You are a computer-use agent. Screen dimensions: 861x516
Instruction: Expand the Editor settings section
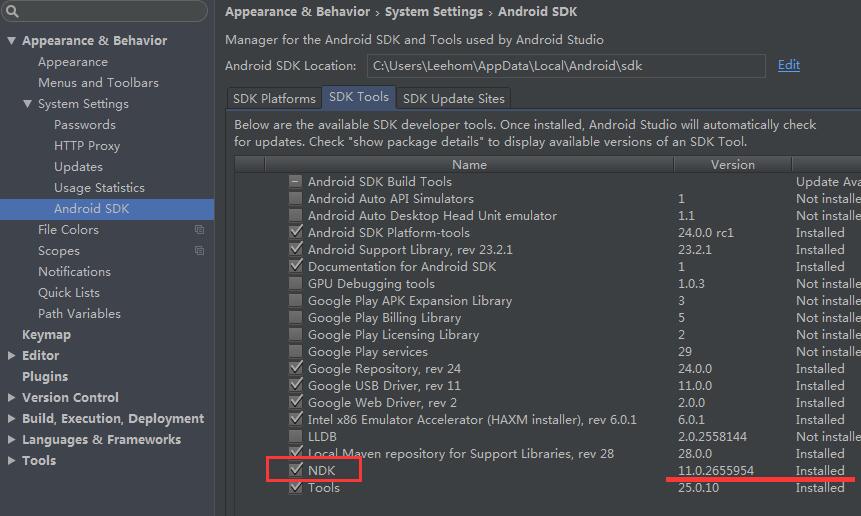click(x=11, y=355)
